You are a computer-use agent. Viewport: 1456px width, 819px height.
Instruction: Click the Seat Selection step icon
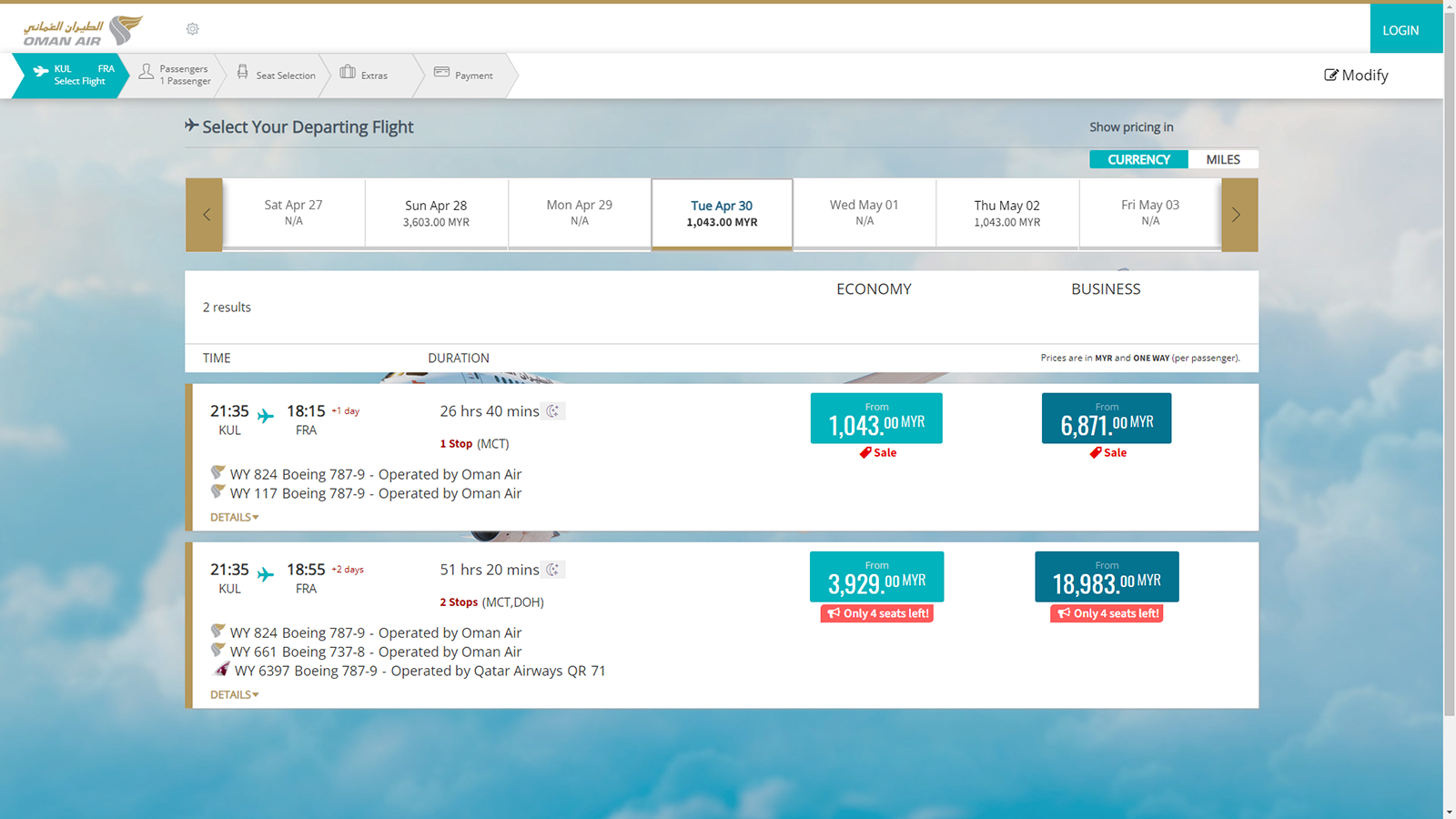click(242, 72)
